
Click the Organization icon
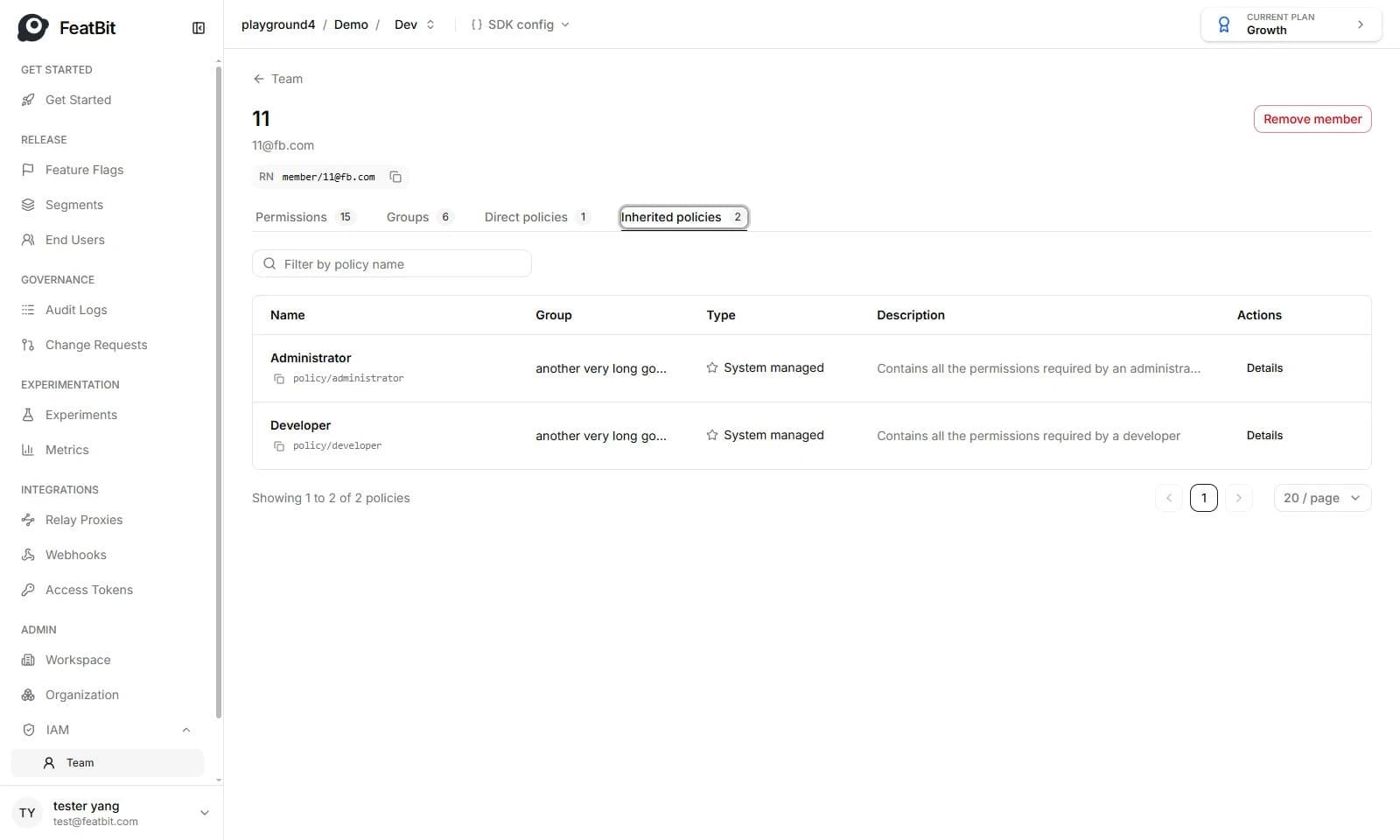coord(28,695)
